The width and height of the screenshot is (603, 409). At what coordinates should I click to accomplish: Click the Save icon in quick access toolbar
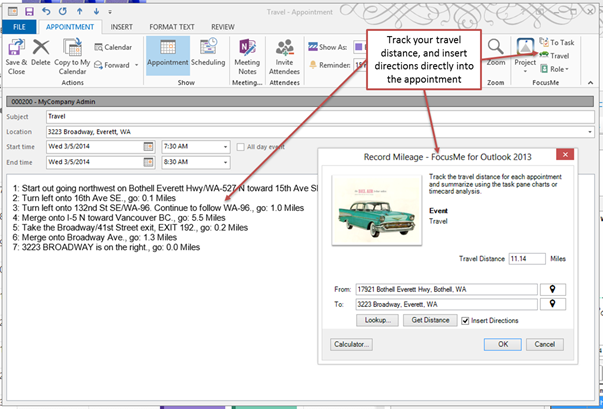(29, 12)
